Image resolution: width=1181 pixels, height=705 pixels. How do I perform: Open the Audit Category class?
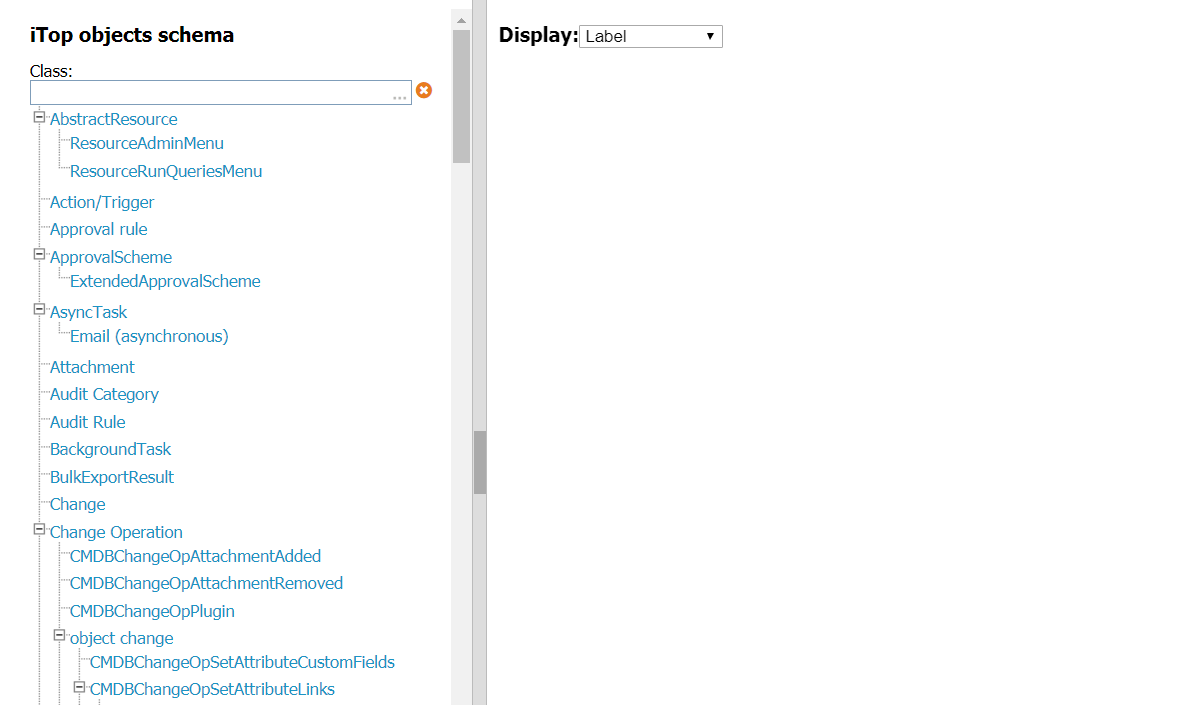pos(104,395)
